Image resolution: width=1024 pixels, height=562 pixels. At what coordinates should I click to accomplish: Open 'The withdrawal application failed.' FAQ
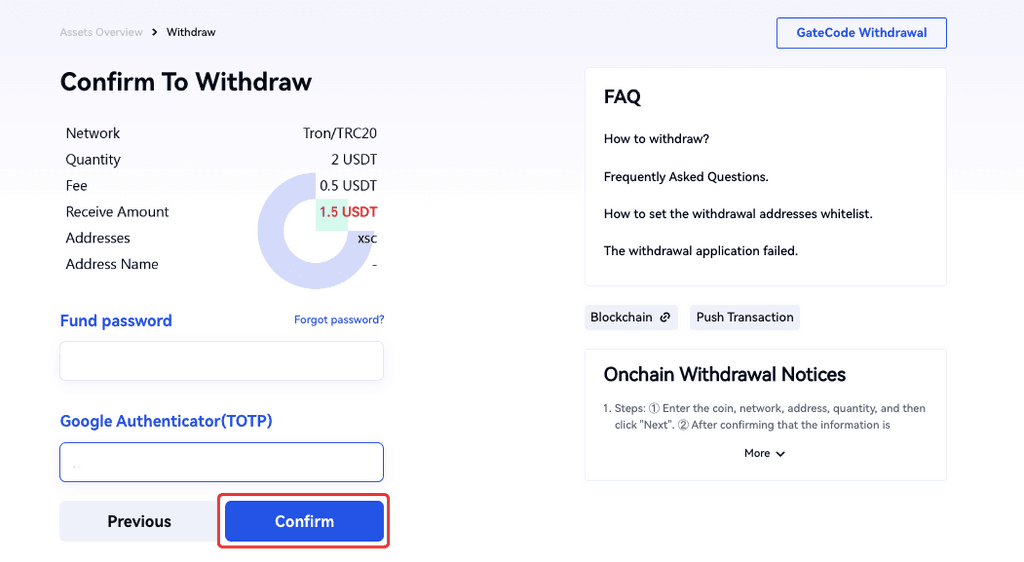(700, 251)
